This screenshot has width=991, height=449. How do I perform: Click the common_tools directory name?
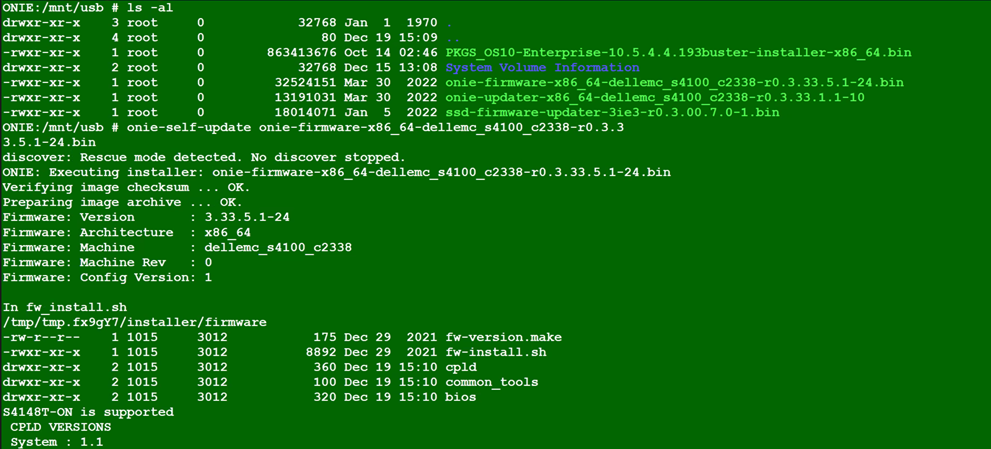pyautogui.click(x=491, y=382)
